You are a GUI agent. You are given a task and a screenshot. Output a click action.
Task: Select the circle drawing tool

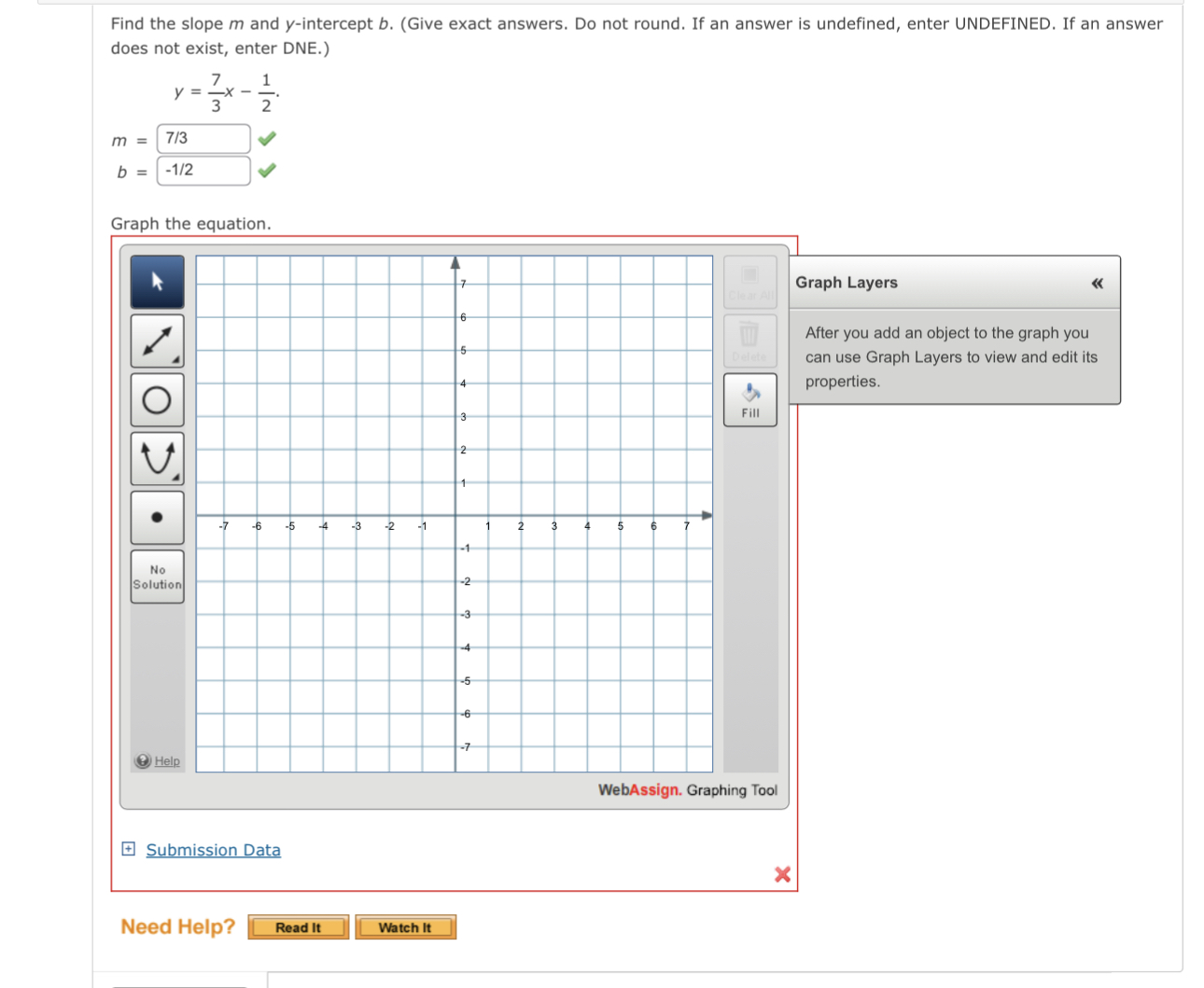(157, 399)
